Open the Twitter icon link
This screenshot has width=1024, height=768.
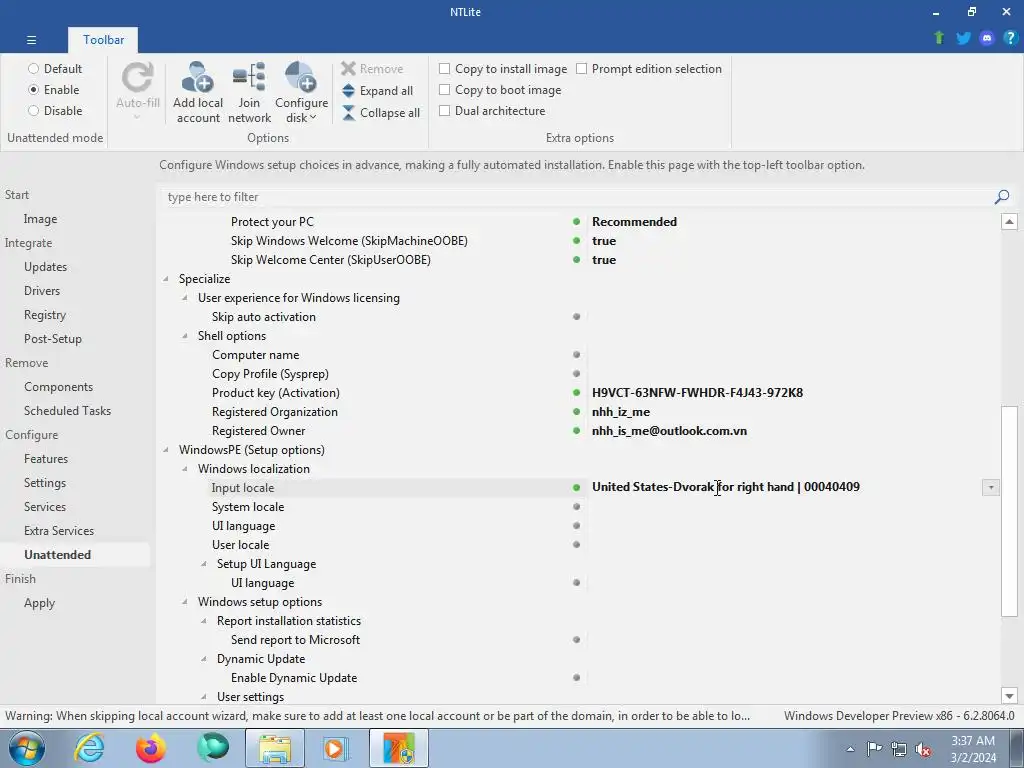click(963, 38)
